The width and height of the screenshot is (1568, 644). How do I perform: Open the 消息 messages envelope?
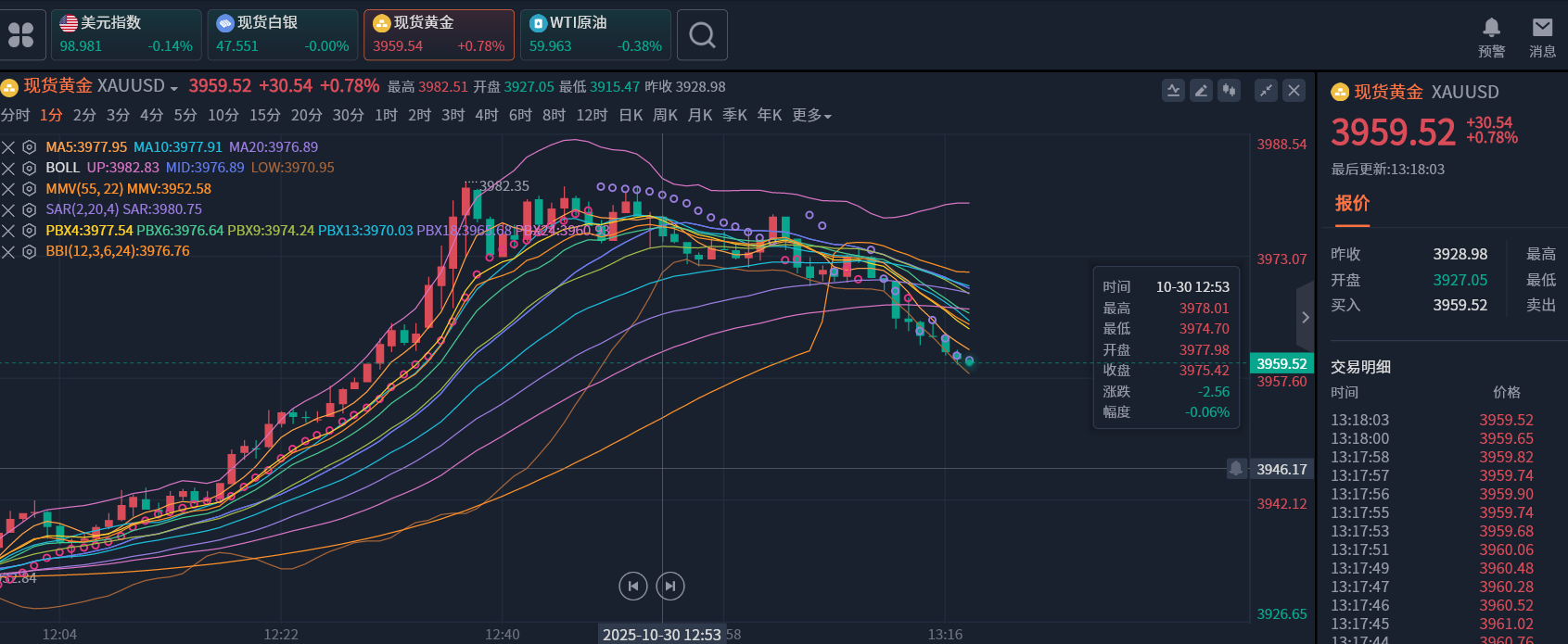1542,37
